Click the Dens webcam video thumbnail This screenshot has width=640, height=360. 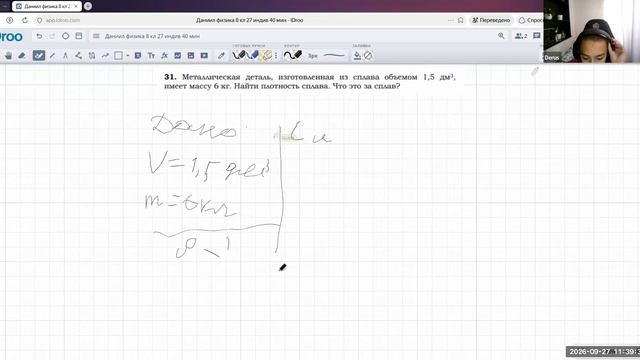click(591, 31)
